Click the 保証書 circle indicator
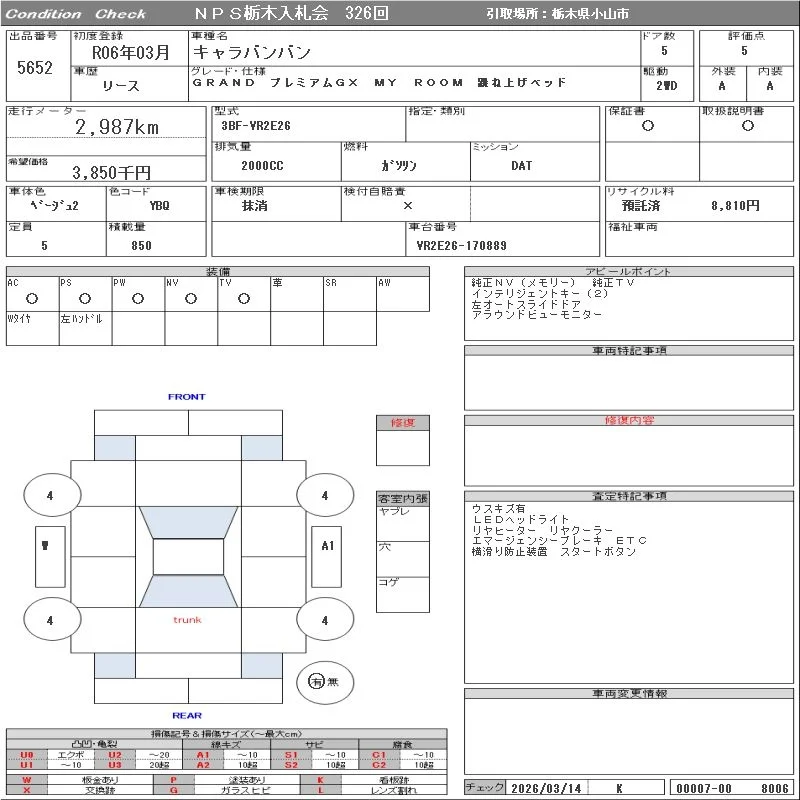This screenshot has height=800, width=800. click(648, 126)
